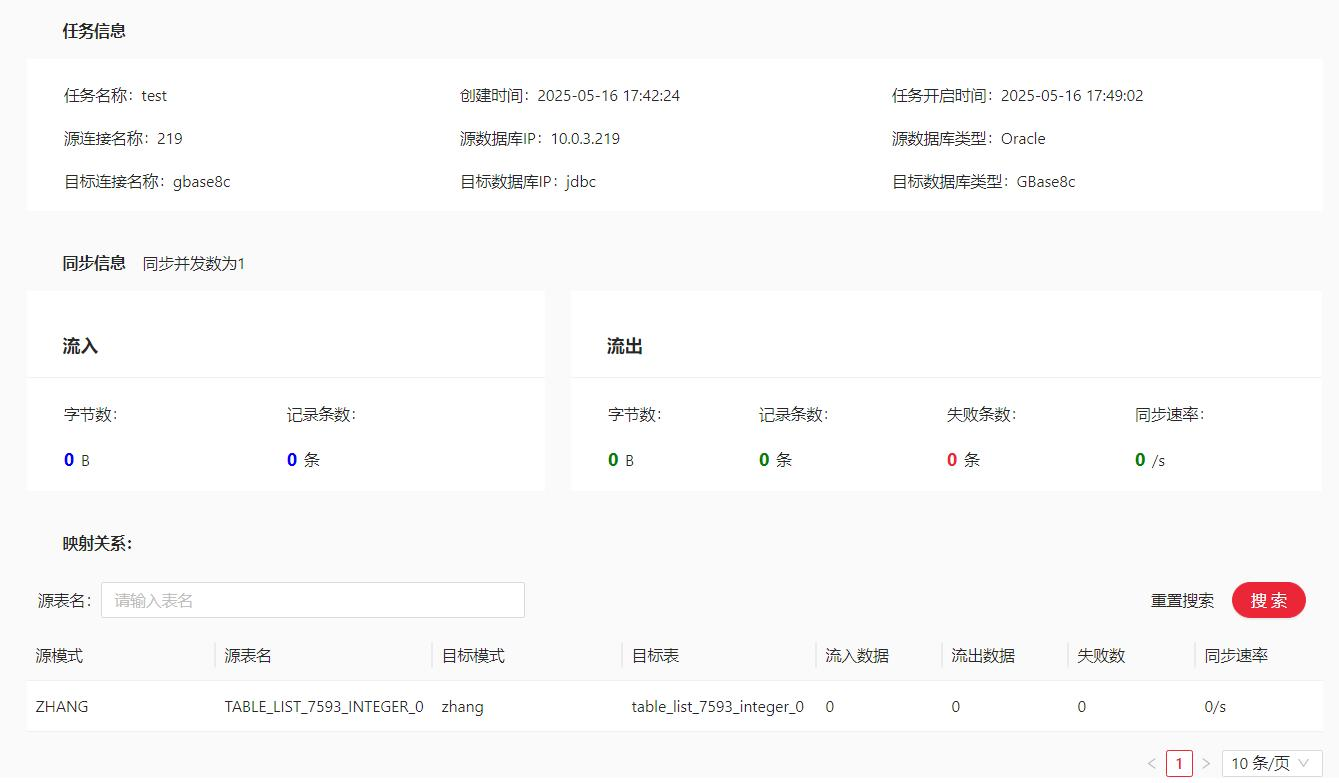Select the TABLE_LIST_7593_INTEGER_0 source table cell

pyautogui.click(x=324, y=706)
